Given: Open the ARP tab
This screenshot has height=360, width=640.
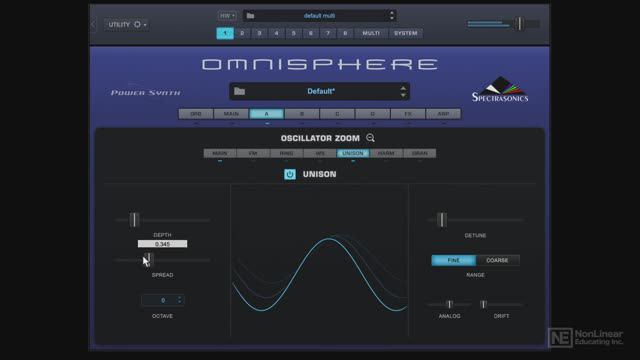Looking at the screenshot, I should pyautogui.click(x=443, y=114).
